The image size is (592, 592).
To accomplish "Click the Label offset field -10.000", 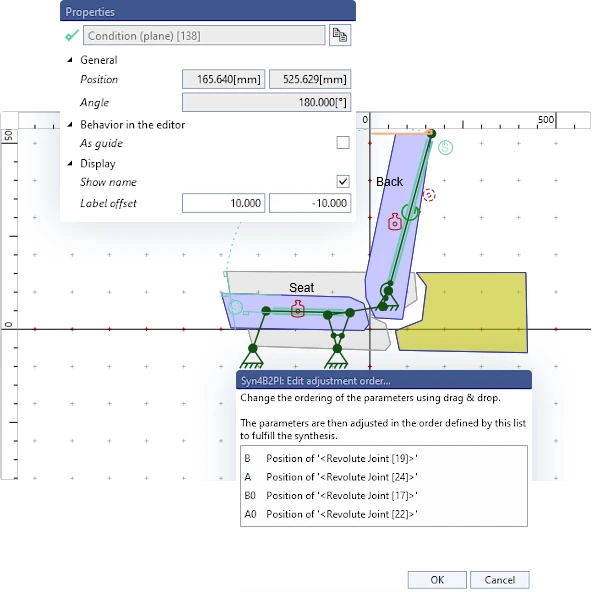I will pyautogui.click(x=310, y=203).
